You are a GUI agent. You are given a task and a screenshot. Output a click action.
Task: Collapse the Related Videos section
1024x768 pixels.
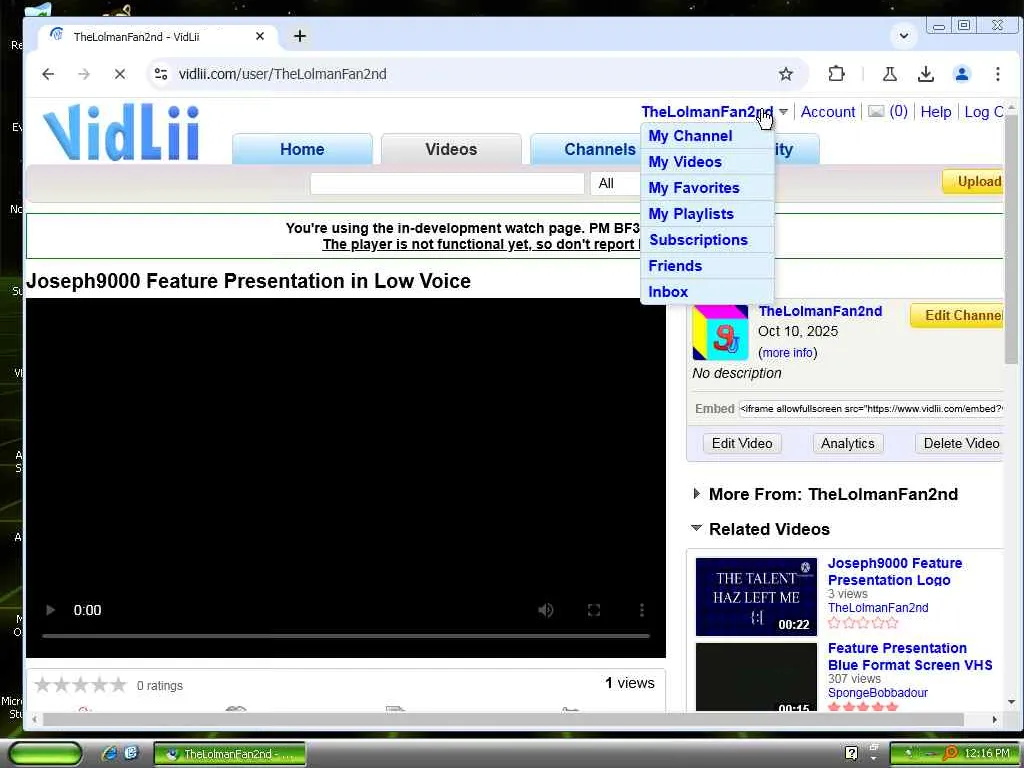pos(696,528)
